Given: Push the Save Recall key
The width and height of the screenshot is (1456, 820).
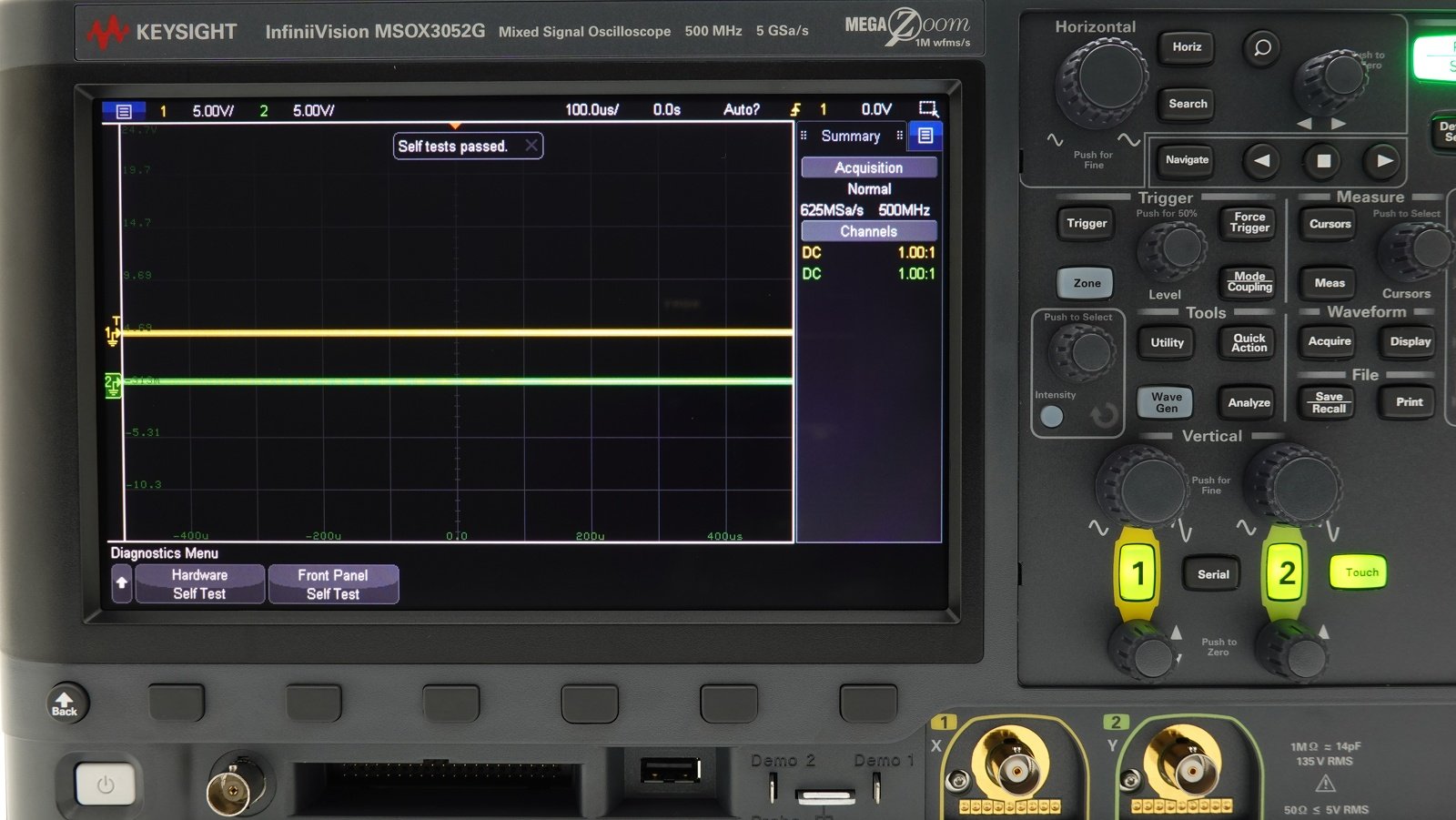Looking at the screenshot, I should pos(1329,402).
